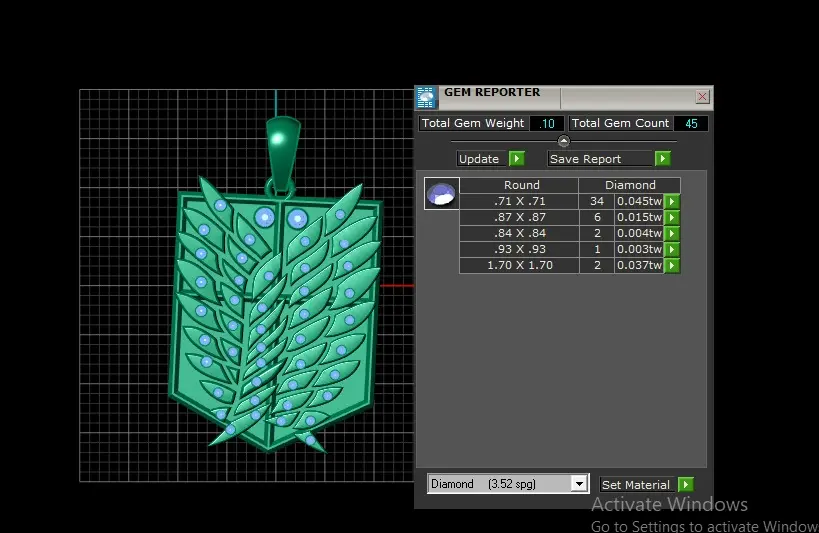The height and width of the screenshot is (533, 819).
Task: Click the green arrow for the 0.003tw row
Action: coord(672,249)
